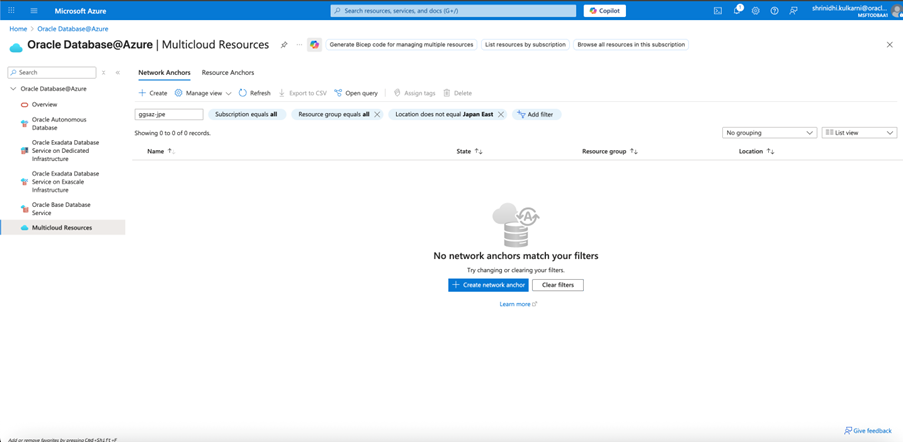Click the sidebar Search field

52,73
